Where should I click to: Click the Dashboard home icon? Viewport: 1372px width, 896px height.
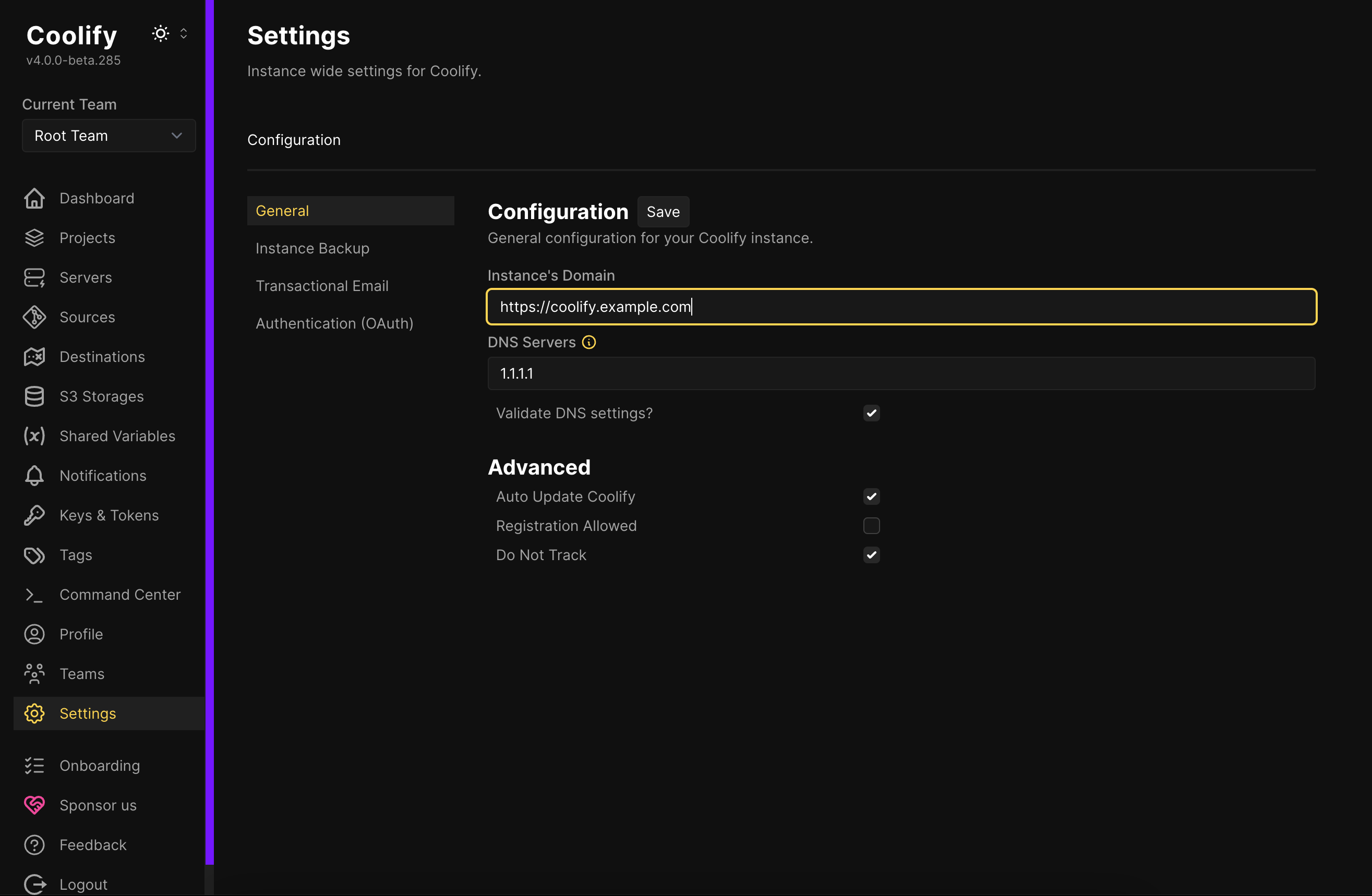[34, 198]
